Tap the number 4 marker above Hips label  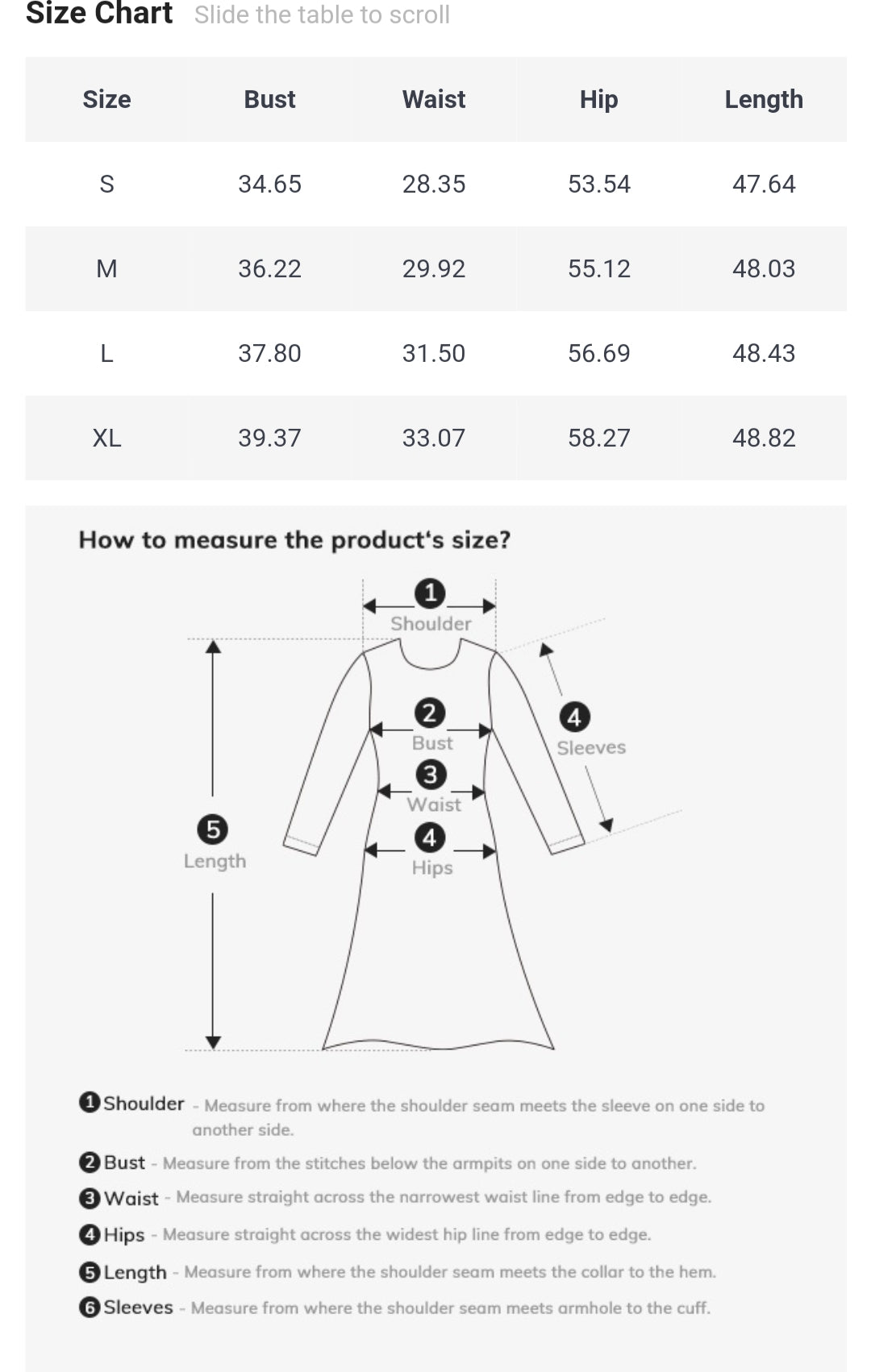430,838
